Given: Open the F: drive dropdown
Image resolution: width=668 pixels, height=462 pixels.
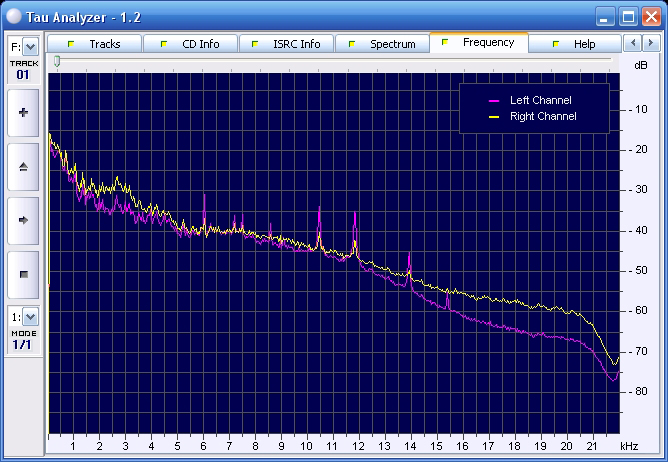Looking at the screenshot, I should pos(30,47).
